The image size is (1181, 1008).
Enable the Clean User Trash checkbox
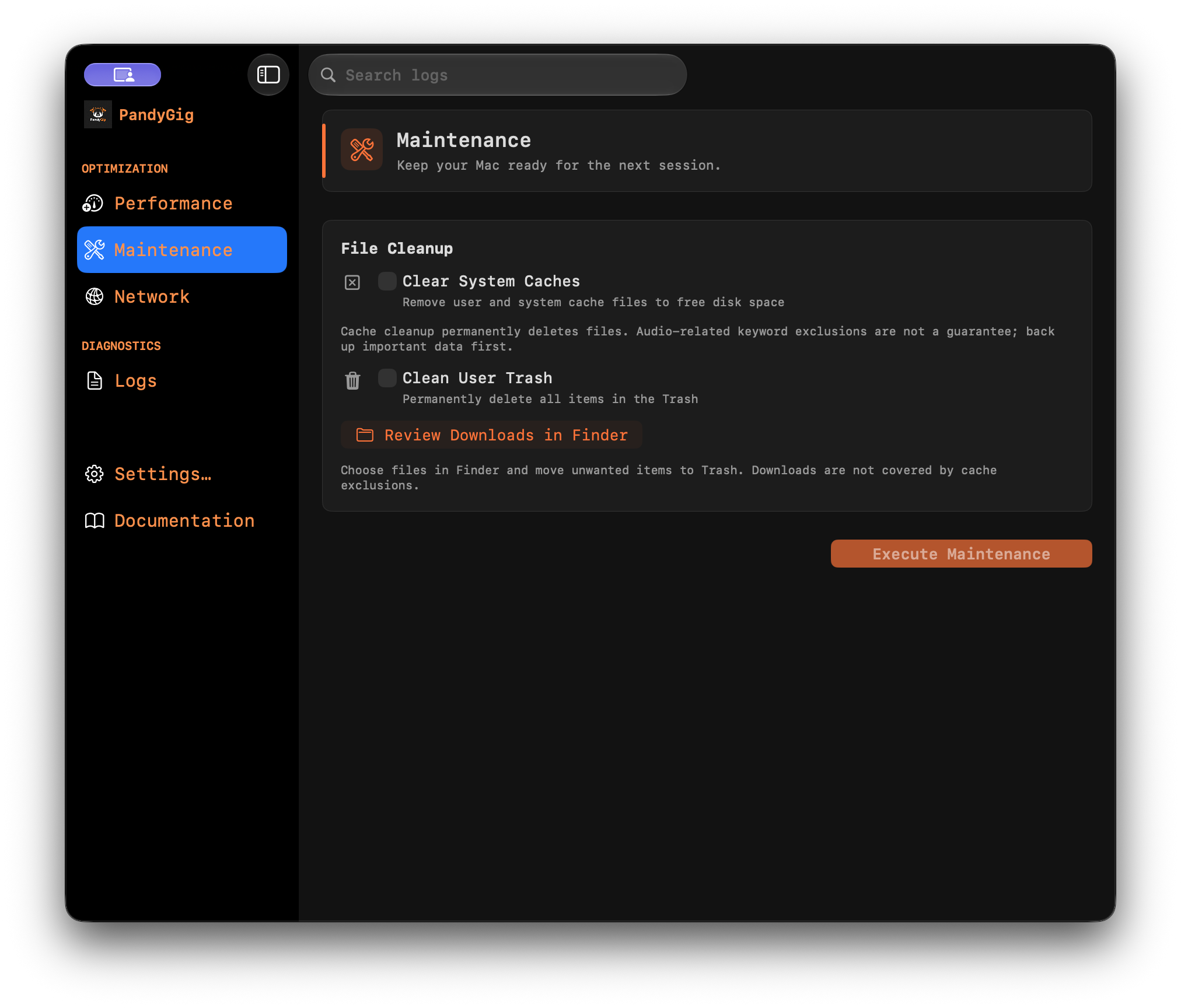click(387, 378)
